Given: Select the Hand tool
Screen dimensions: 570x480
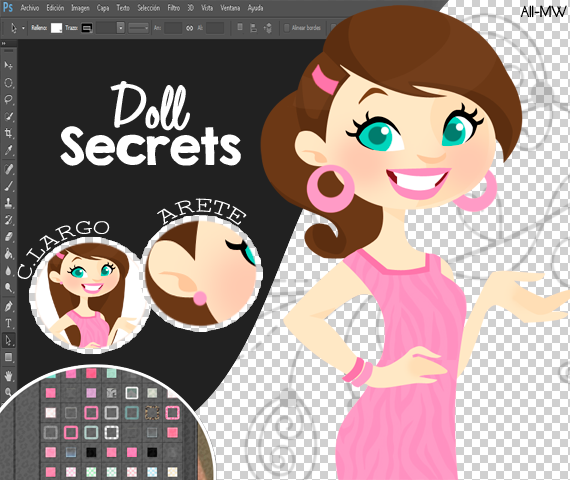Looking at the screenshot, I should pyautogui.click(x=8, y=376).
